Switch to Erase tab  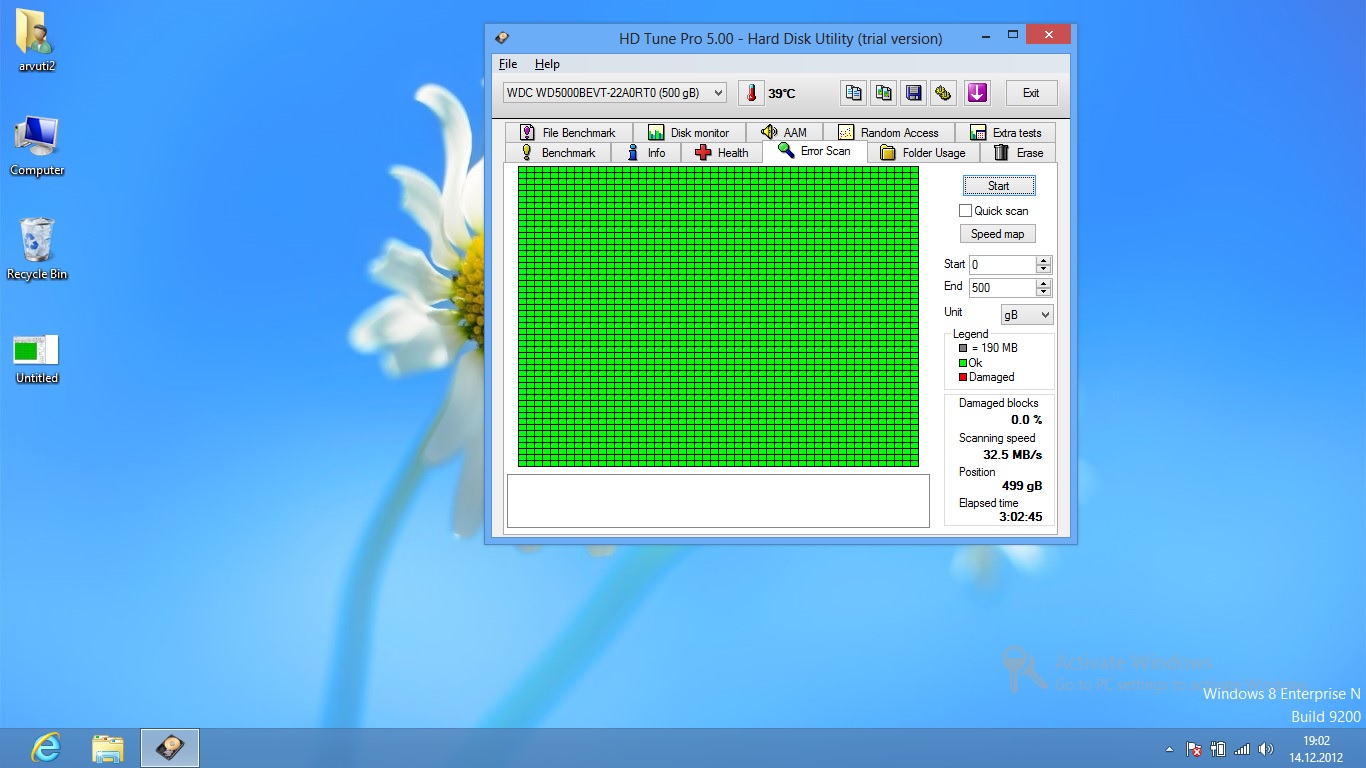tap(1018, 153)
